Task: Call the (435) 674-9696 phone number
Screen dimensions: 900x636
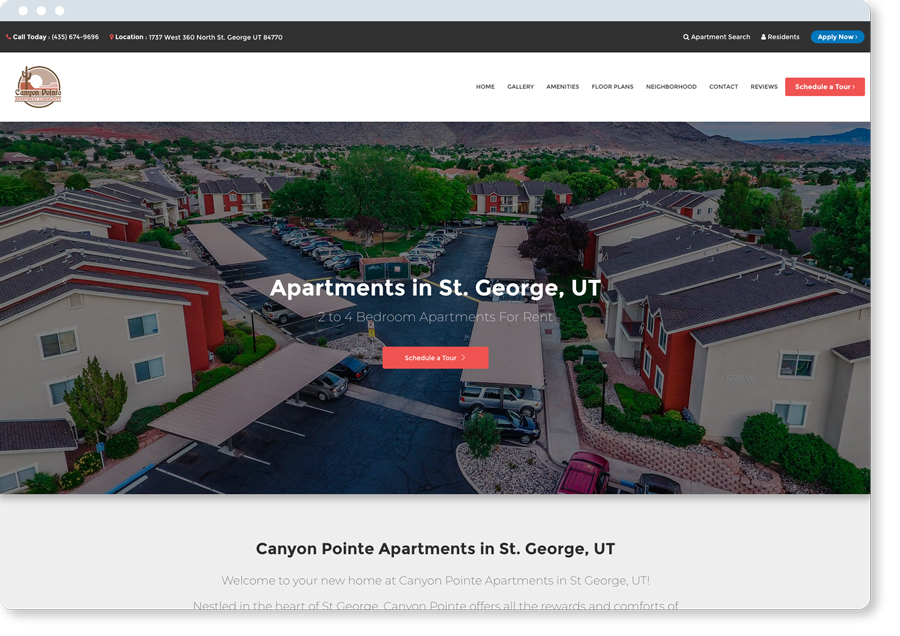Action: click(x=75, y=37)
